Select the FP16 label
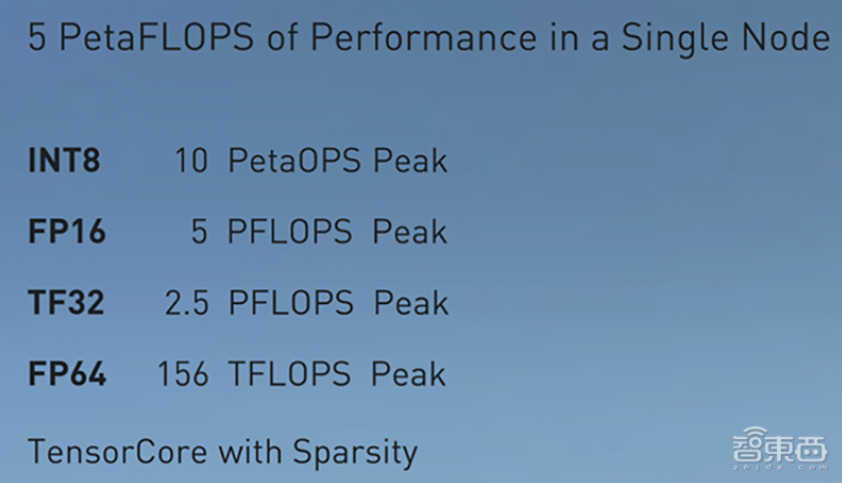This screenshot has width=842, height=483. (67, 232)
